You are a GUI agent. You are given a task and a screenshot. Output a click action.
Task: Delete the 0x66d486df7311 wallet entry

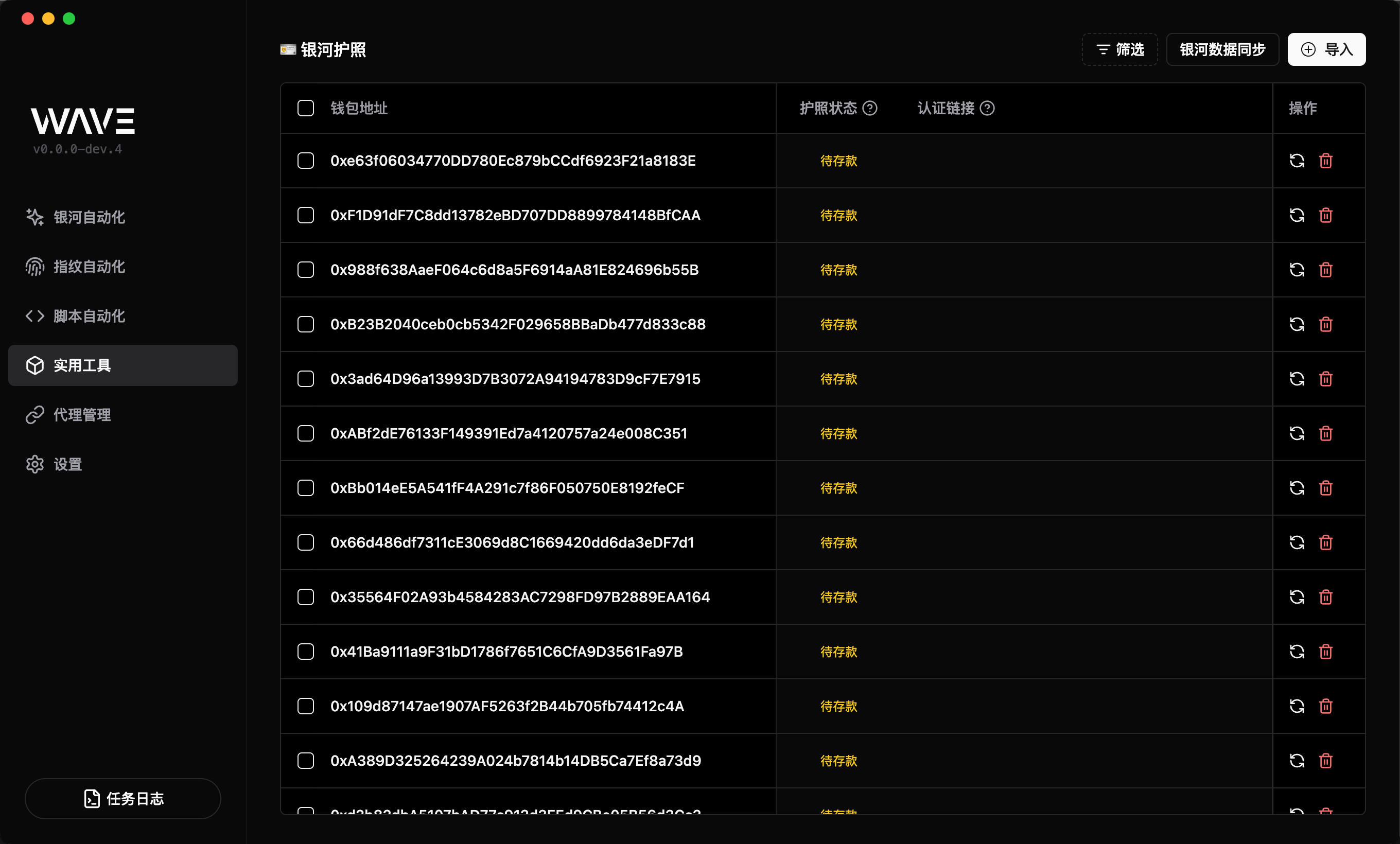pos(1325,542)
